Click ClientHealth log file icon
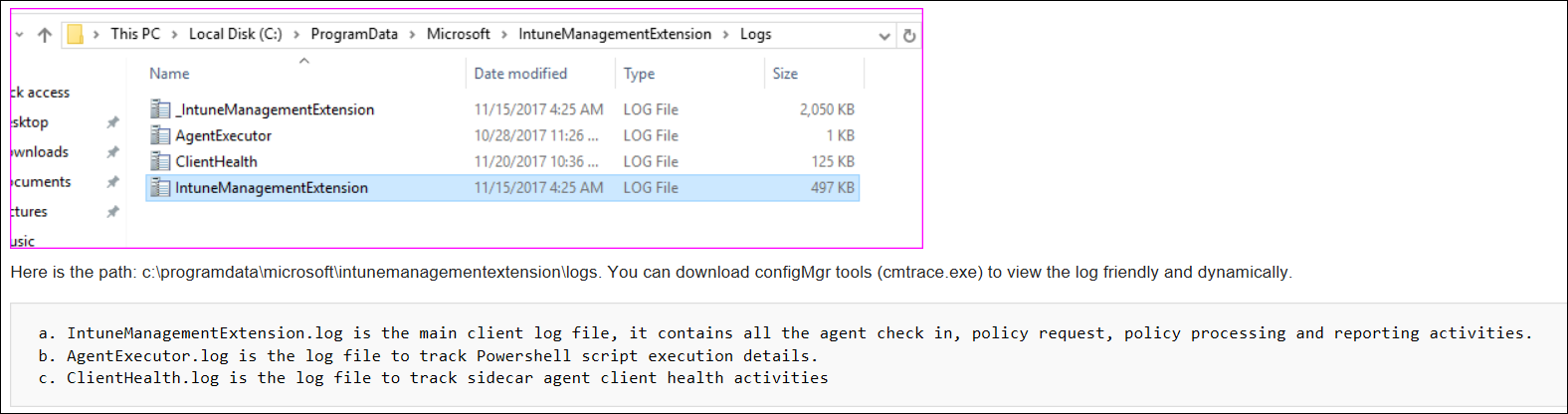 (x=160, y=161)
